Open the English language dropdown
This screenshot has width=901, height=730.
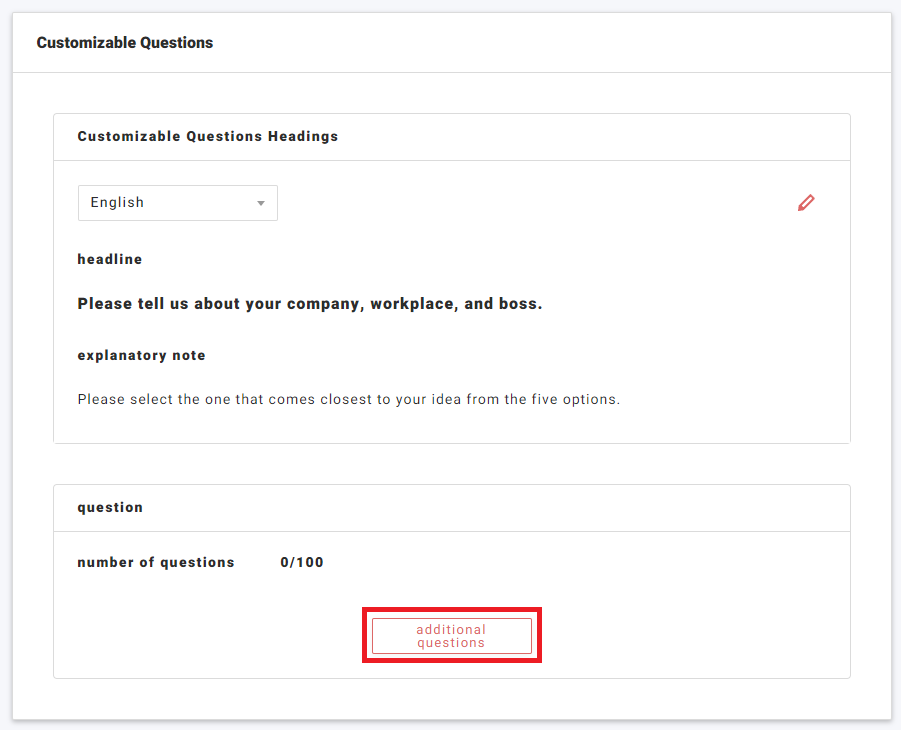(x=177, y=203)
